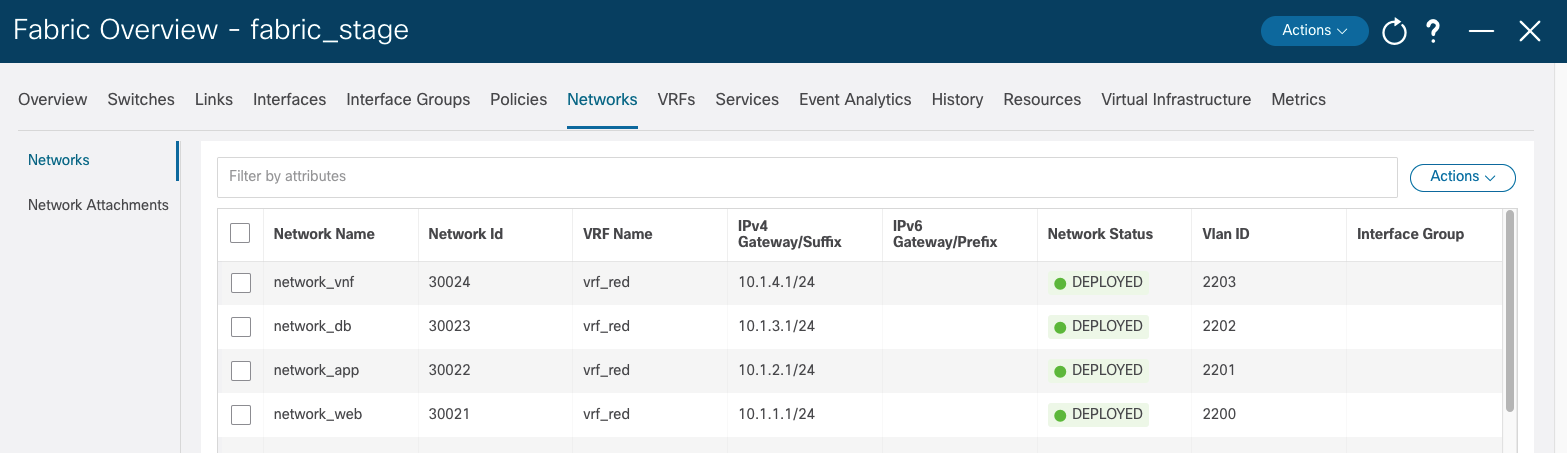Click the network_web network name

(317, 414)
